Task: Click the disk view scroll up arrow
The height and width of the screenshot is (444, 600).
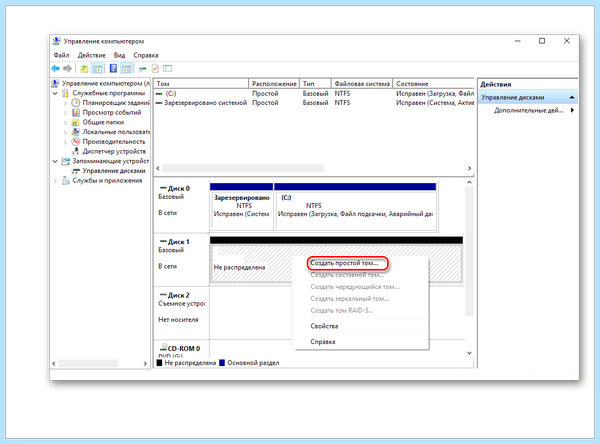Action: (x=470, y=182)
